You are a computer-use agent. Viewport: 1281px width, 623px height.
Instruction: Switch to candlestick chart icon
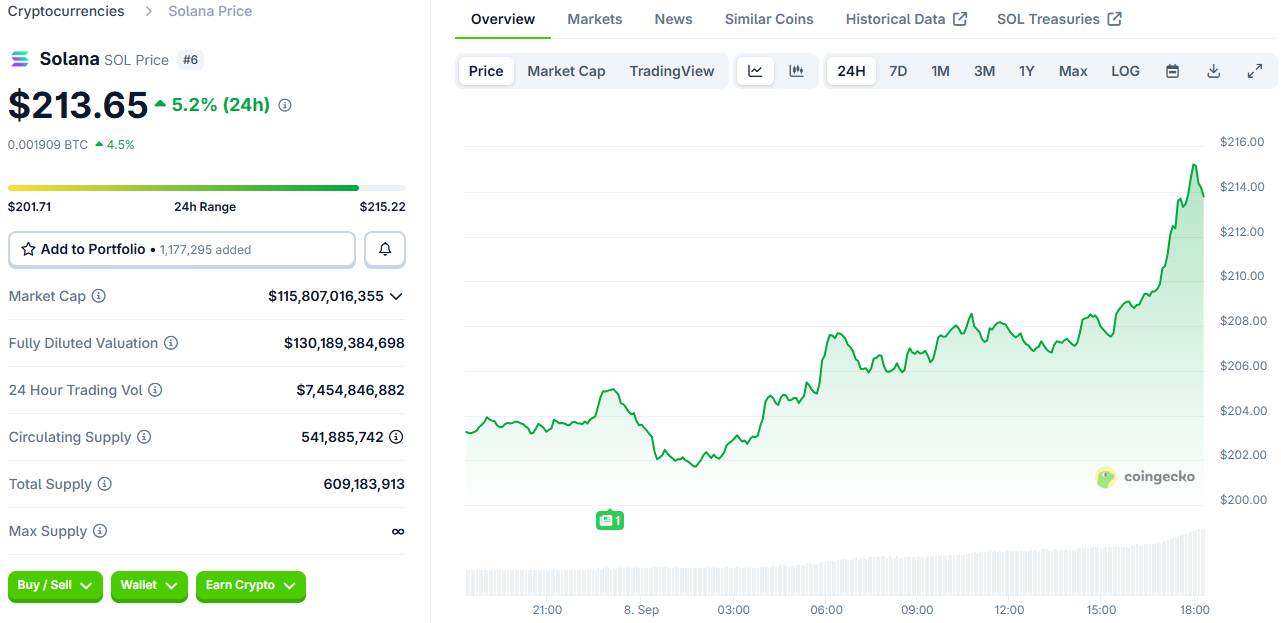click(796, 71)
